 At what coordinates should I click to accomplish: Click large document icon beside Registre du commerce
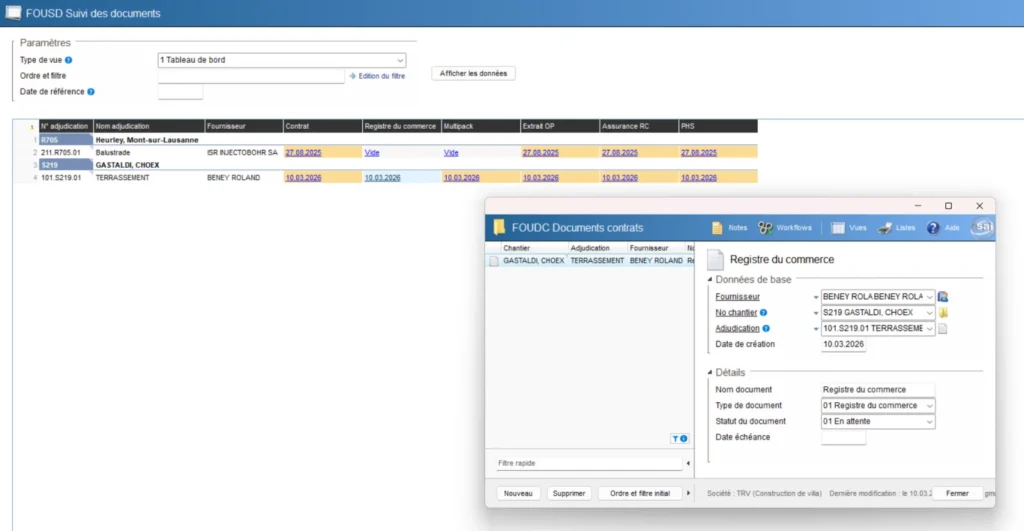[x=716, y=259]
